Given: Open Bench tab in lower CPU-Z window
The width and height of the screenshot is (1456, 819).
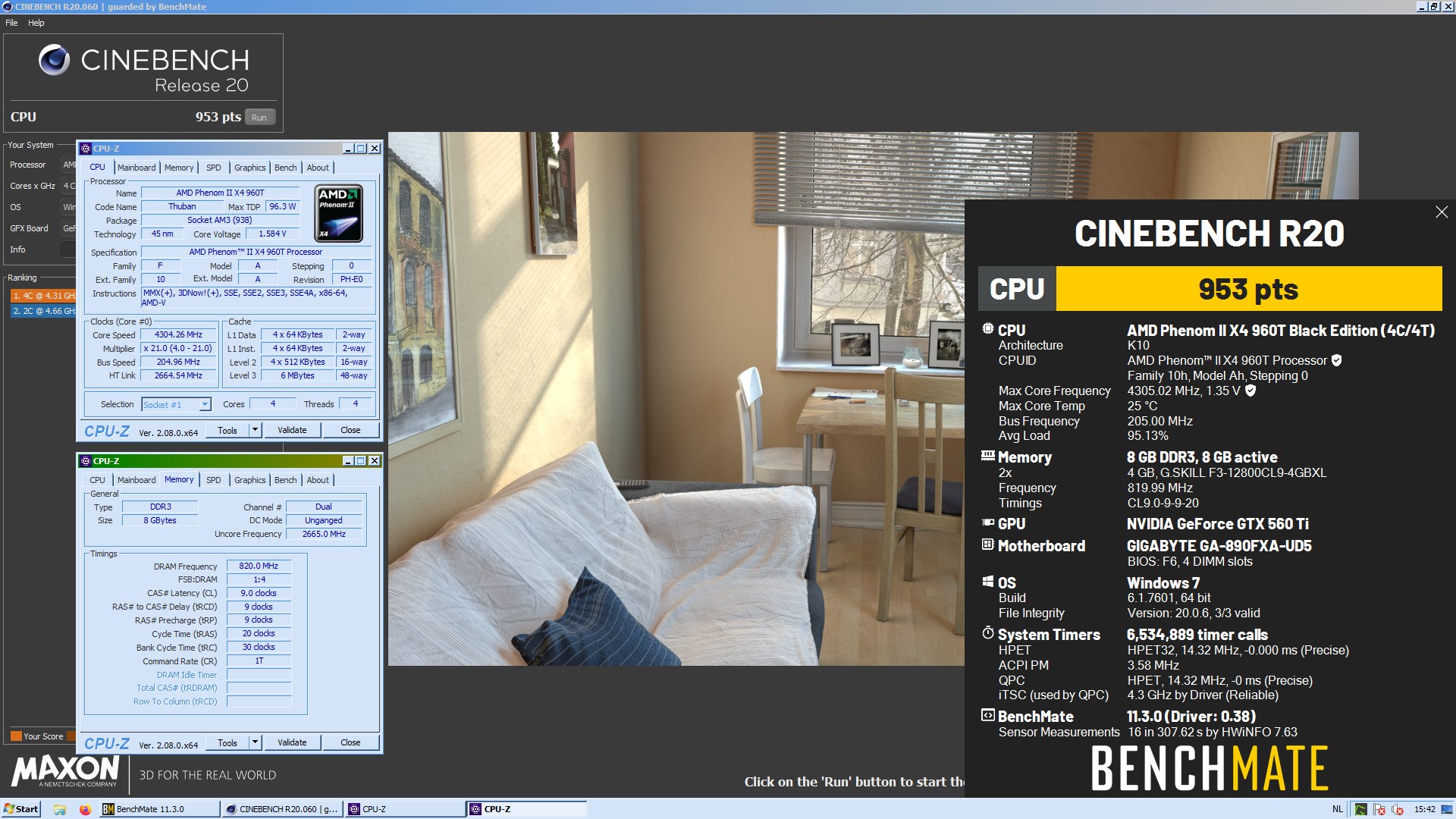Looking at the screenshot, I should pos(286,480).
